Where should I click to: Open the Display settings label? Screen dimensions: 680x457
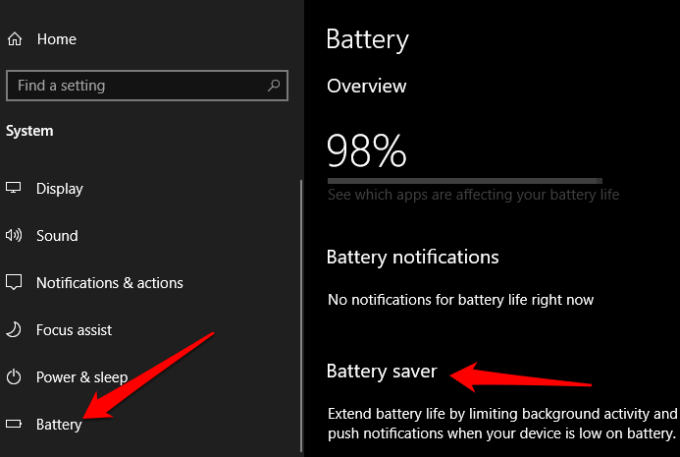tap(59, 188)
